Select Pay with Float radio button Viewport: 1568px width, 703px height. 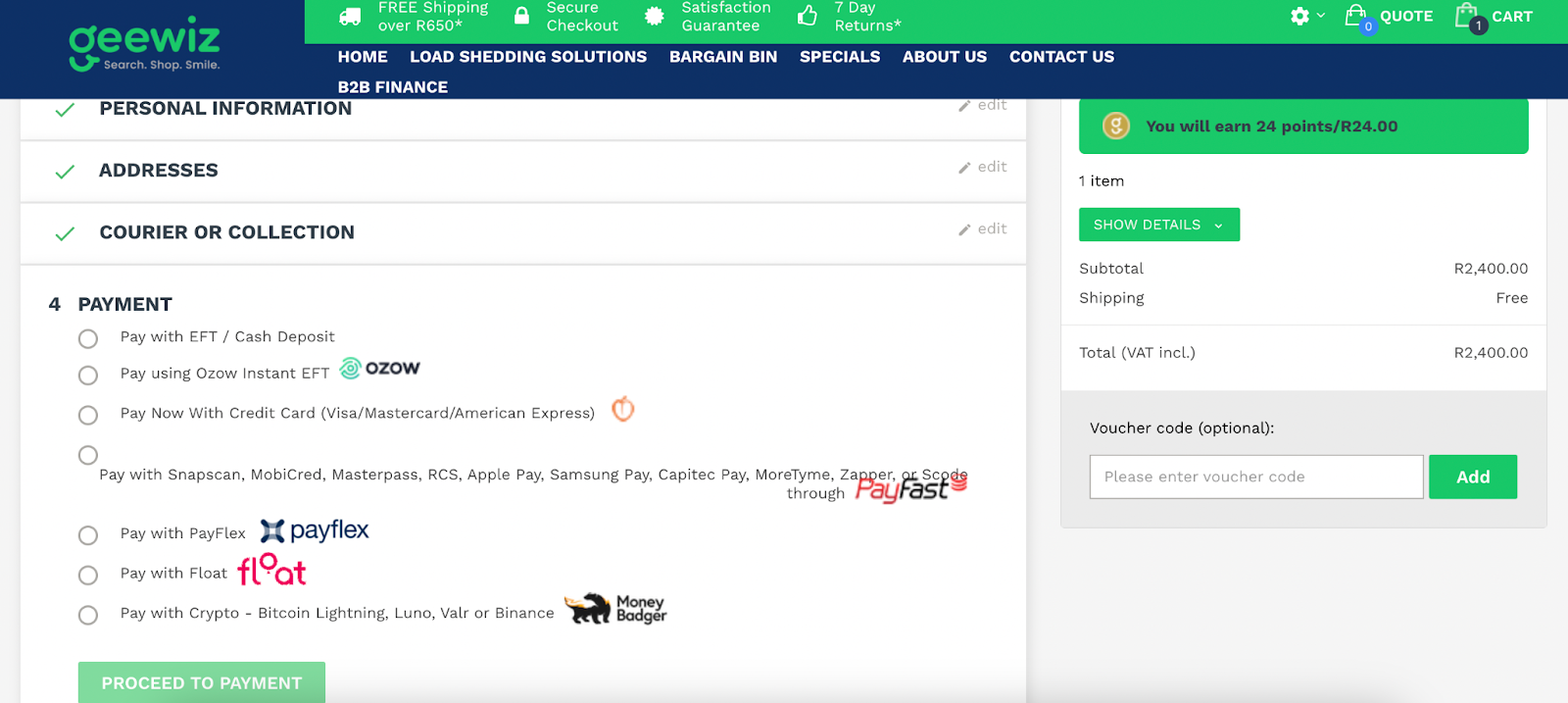click(88, 575)
